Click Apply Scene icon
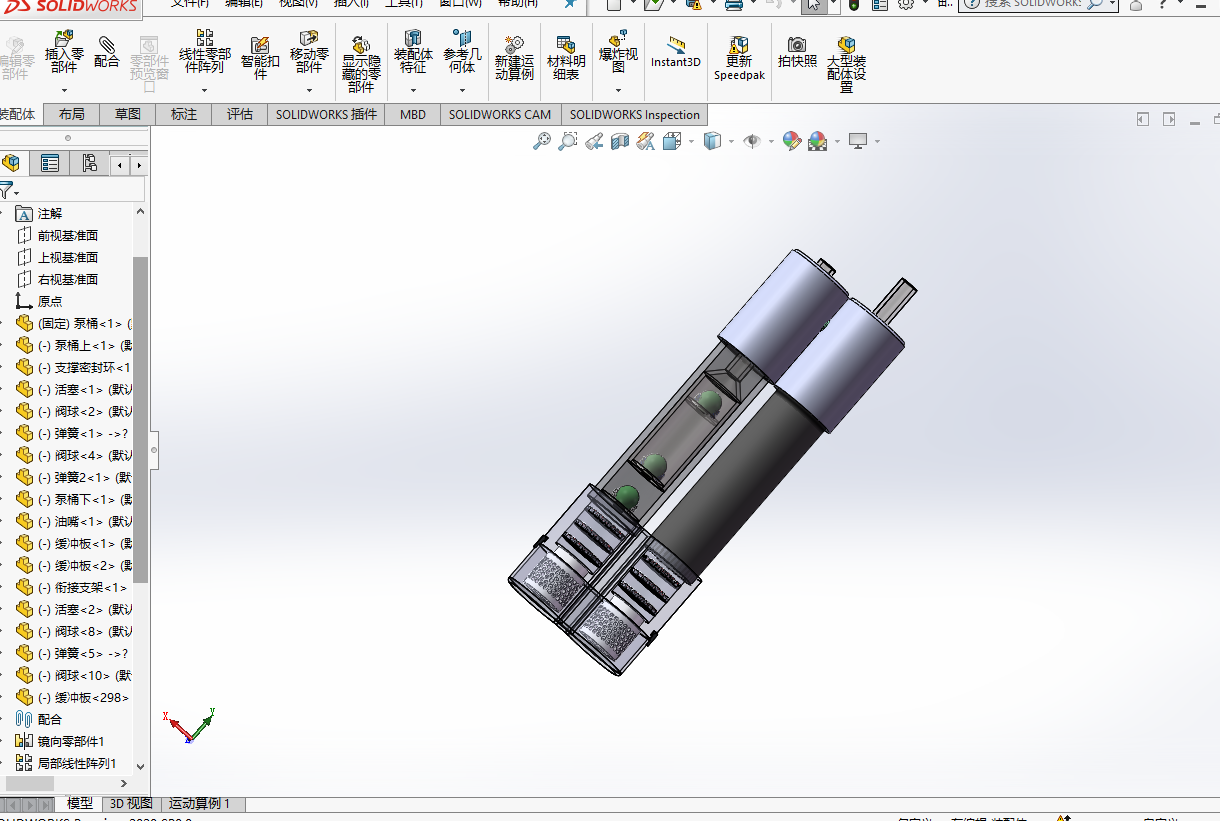Image resolution: width=1220 pixels, height=821 pixels. click(818, 141)
